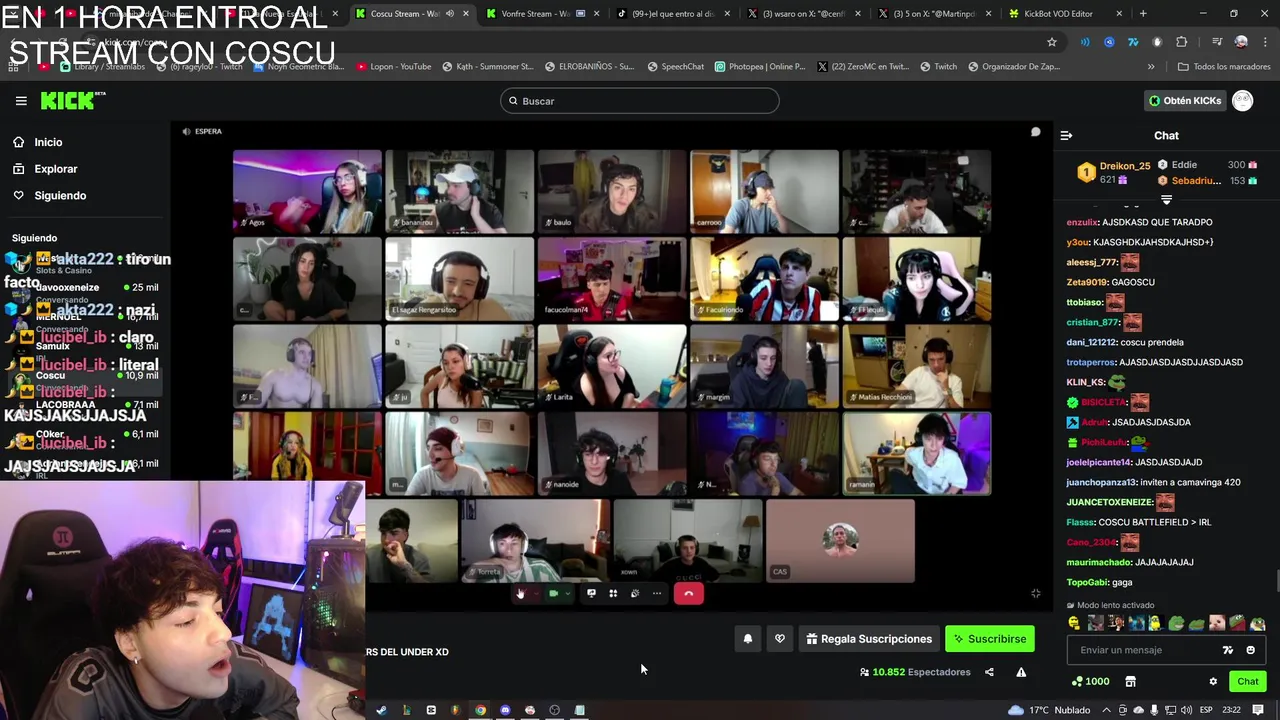The width and height of the screenshot is (1280, 720).
Task: Mute the Coscu Stream tab audio icon
Action: (x=449, y=14)
